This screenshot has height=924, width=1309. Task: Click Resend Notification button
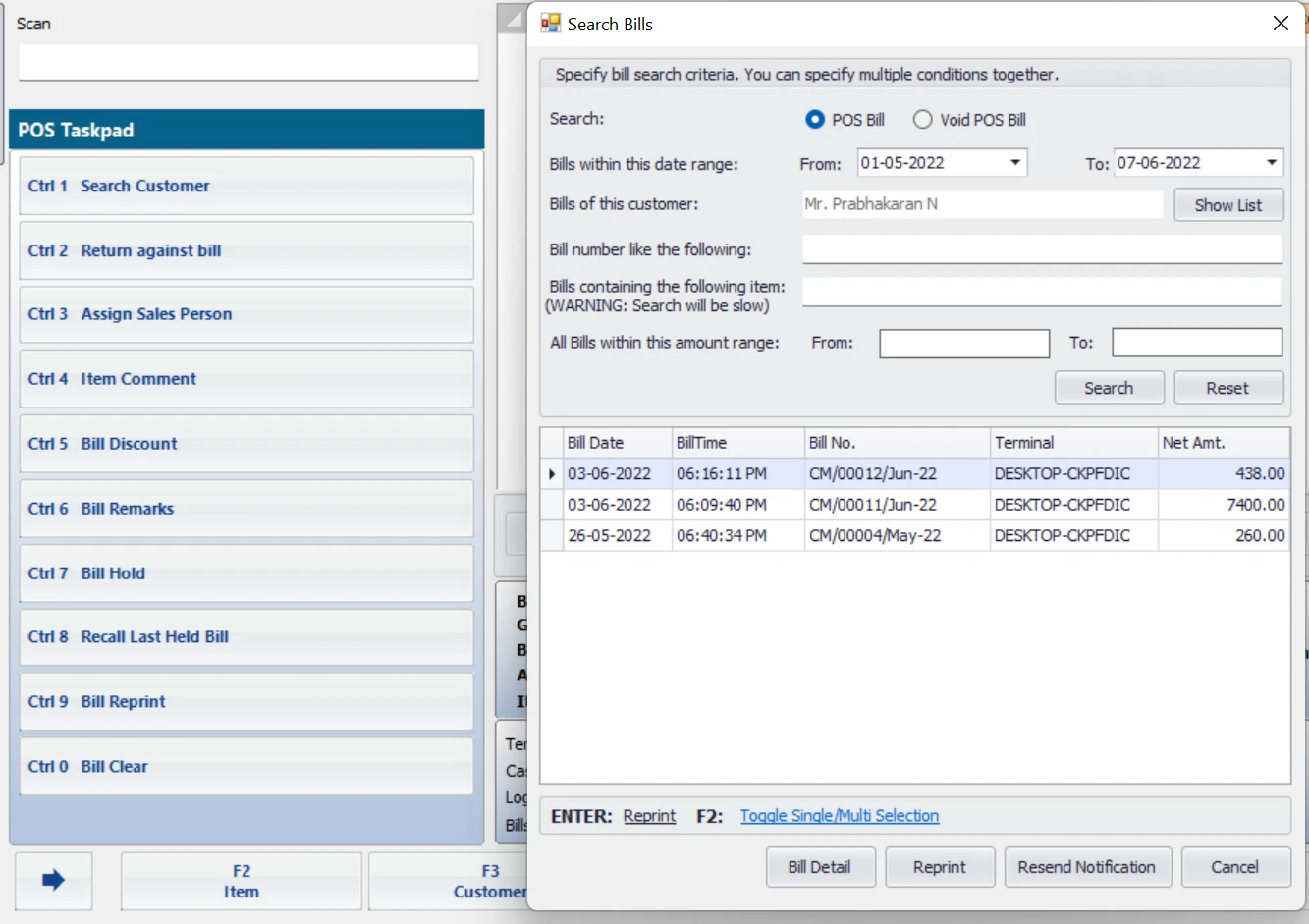1086,867
